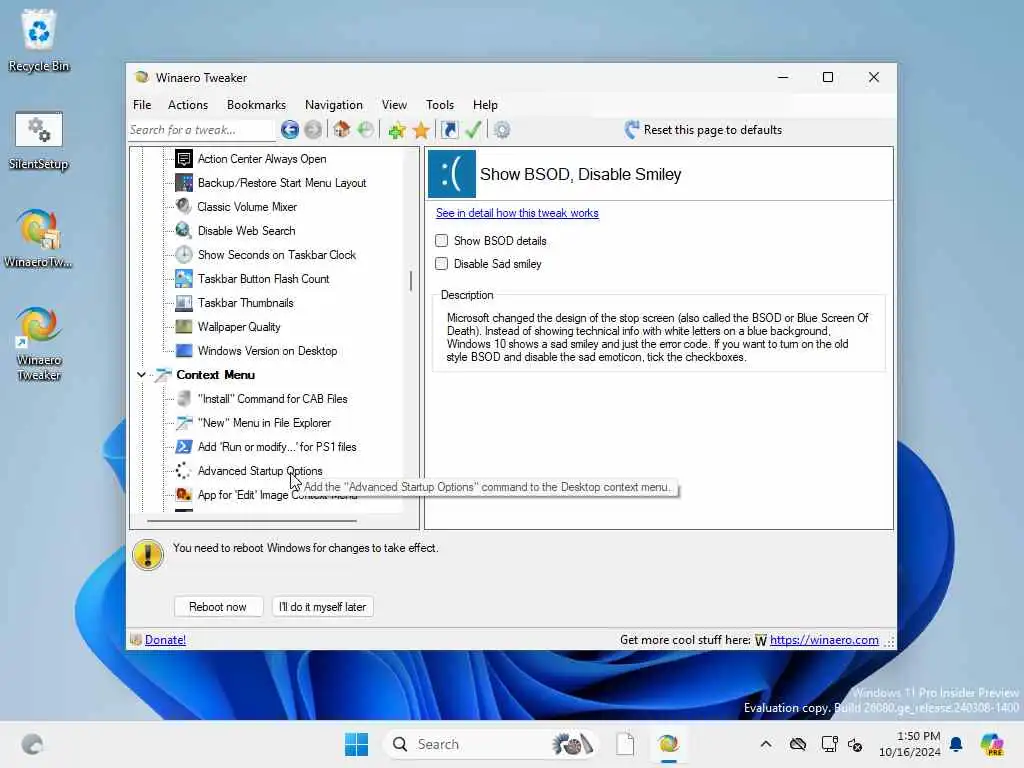
Task: Open See in detail how this tweak works
Action: pyautogui.click(x=517, y=213)
